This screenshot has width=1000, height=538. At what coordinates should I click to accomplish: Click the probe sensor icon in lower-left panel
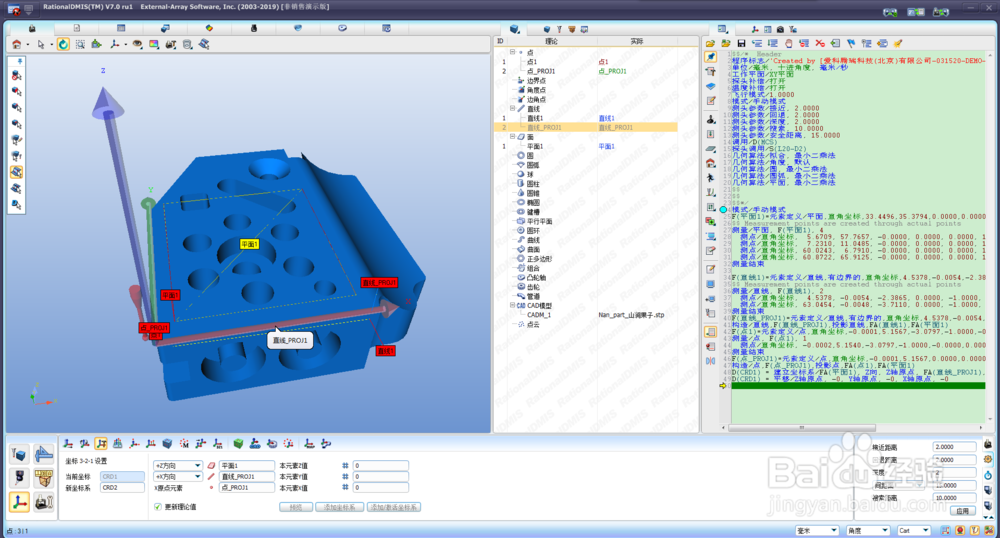(19, 477)
